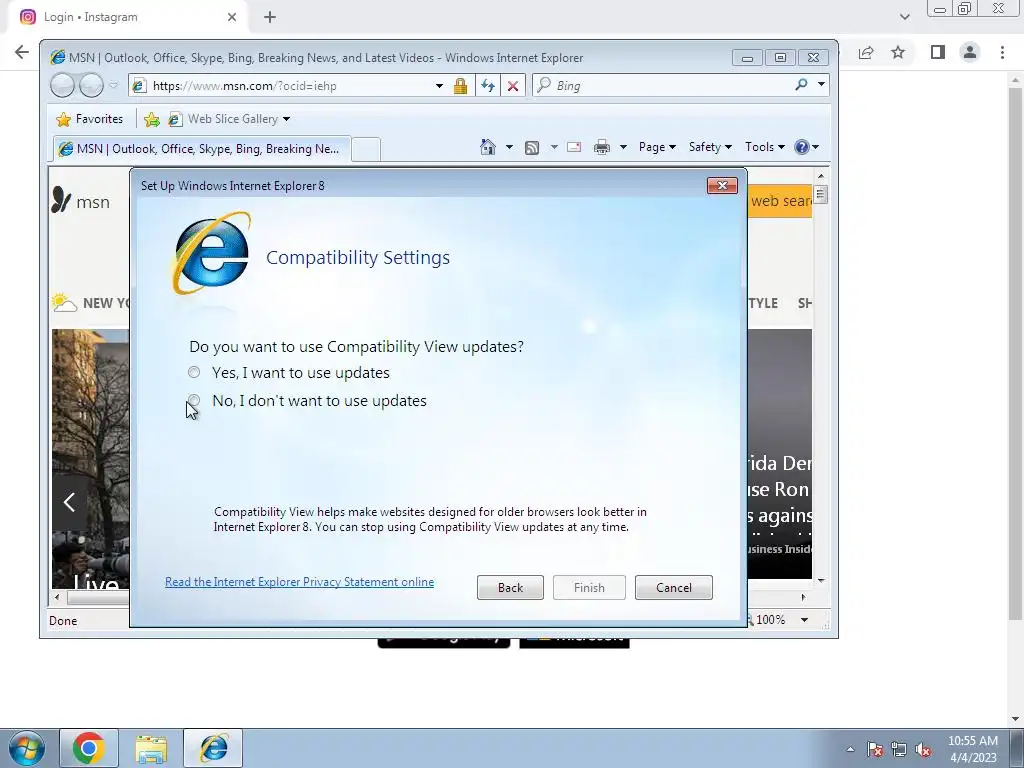Screen dimensions: 1024x768
Task: Open the IE Privacy Statement online link
Action: click(299, 582)
